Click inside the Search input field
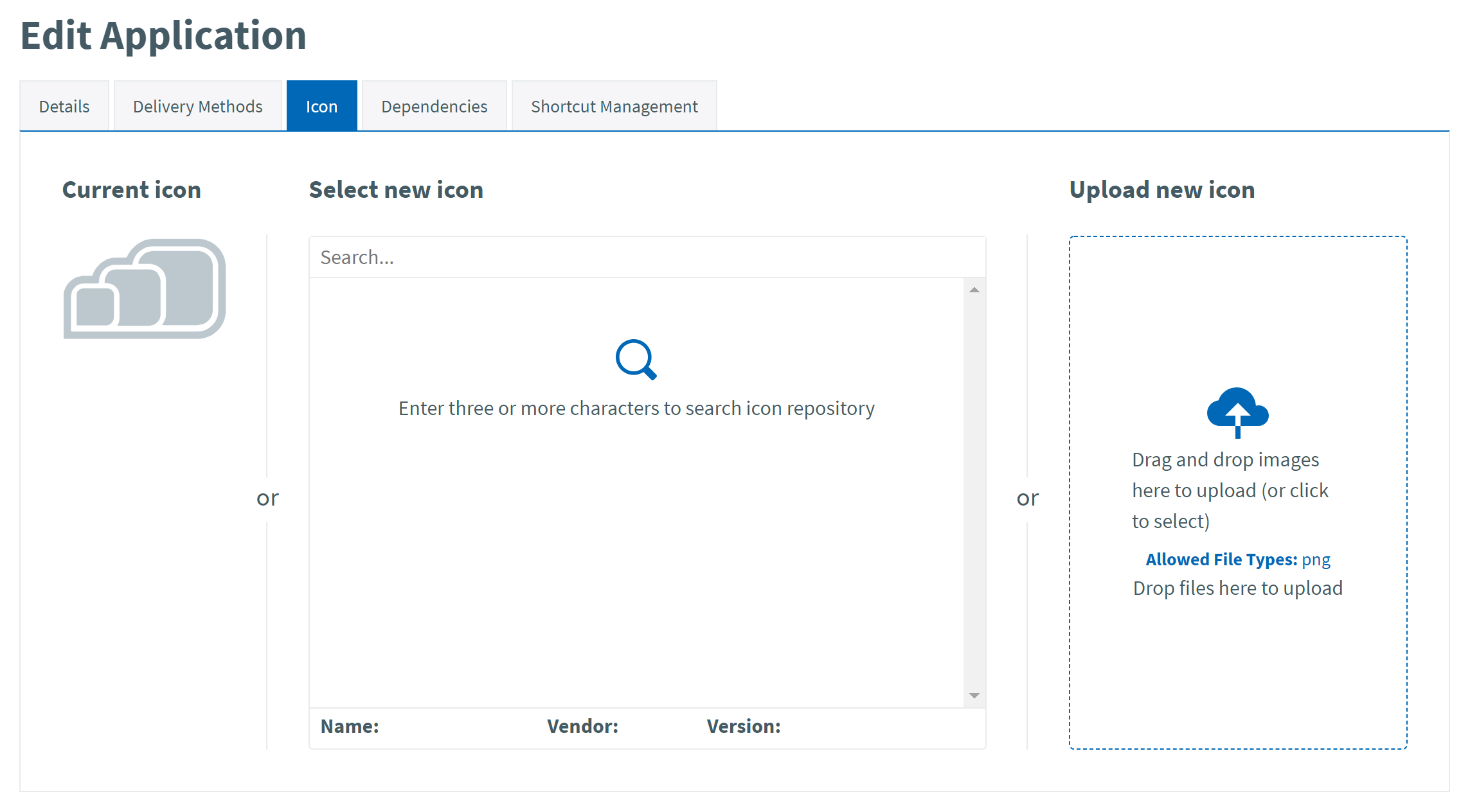The image size is (1479, 812). (x=643, y=256)
